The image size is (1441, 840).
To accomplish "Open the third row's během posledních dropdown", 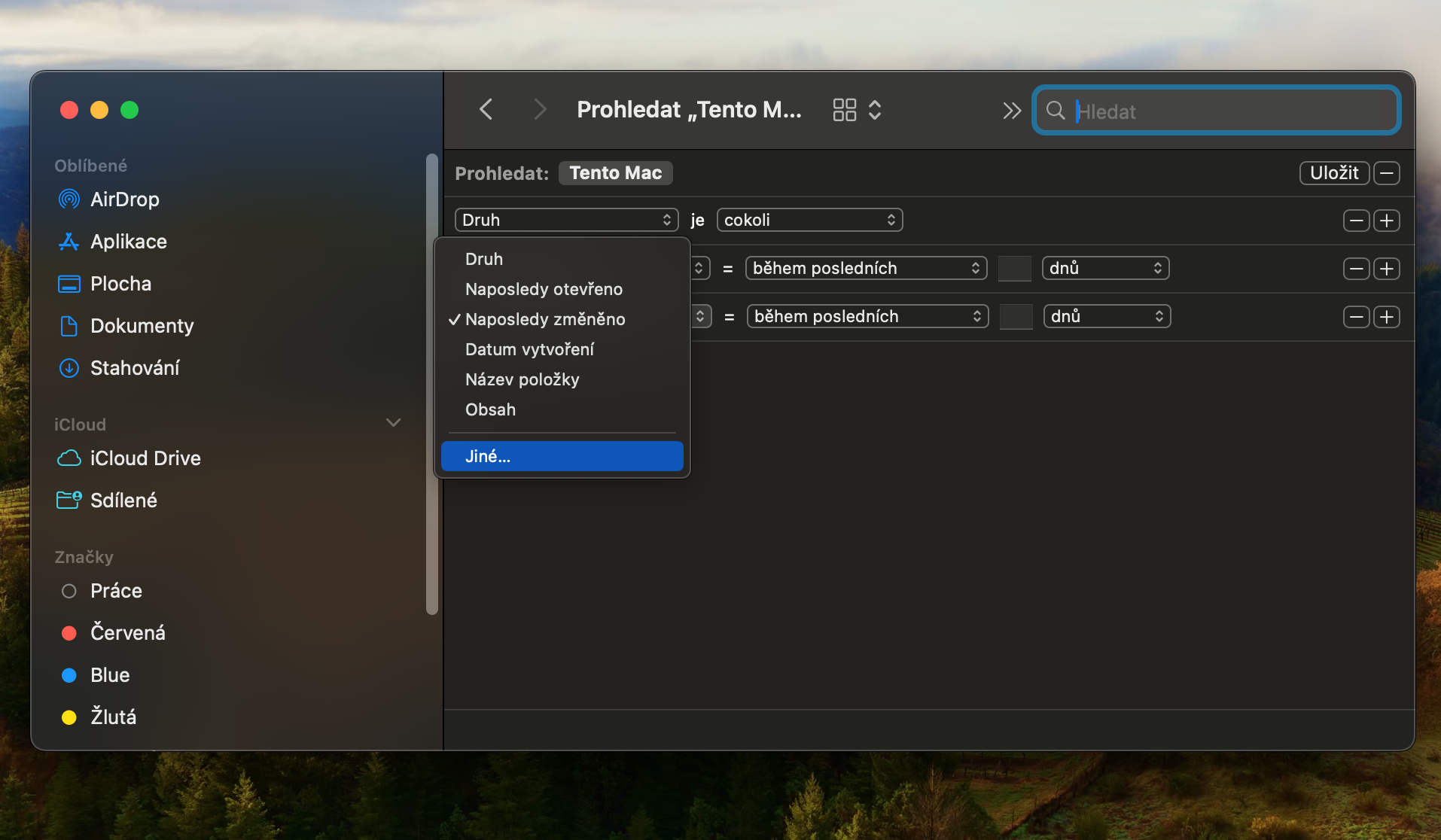I will tap(868, 316).
